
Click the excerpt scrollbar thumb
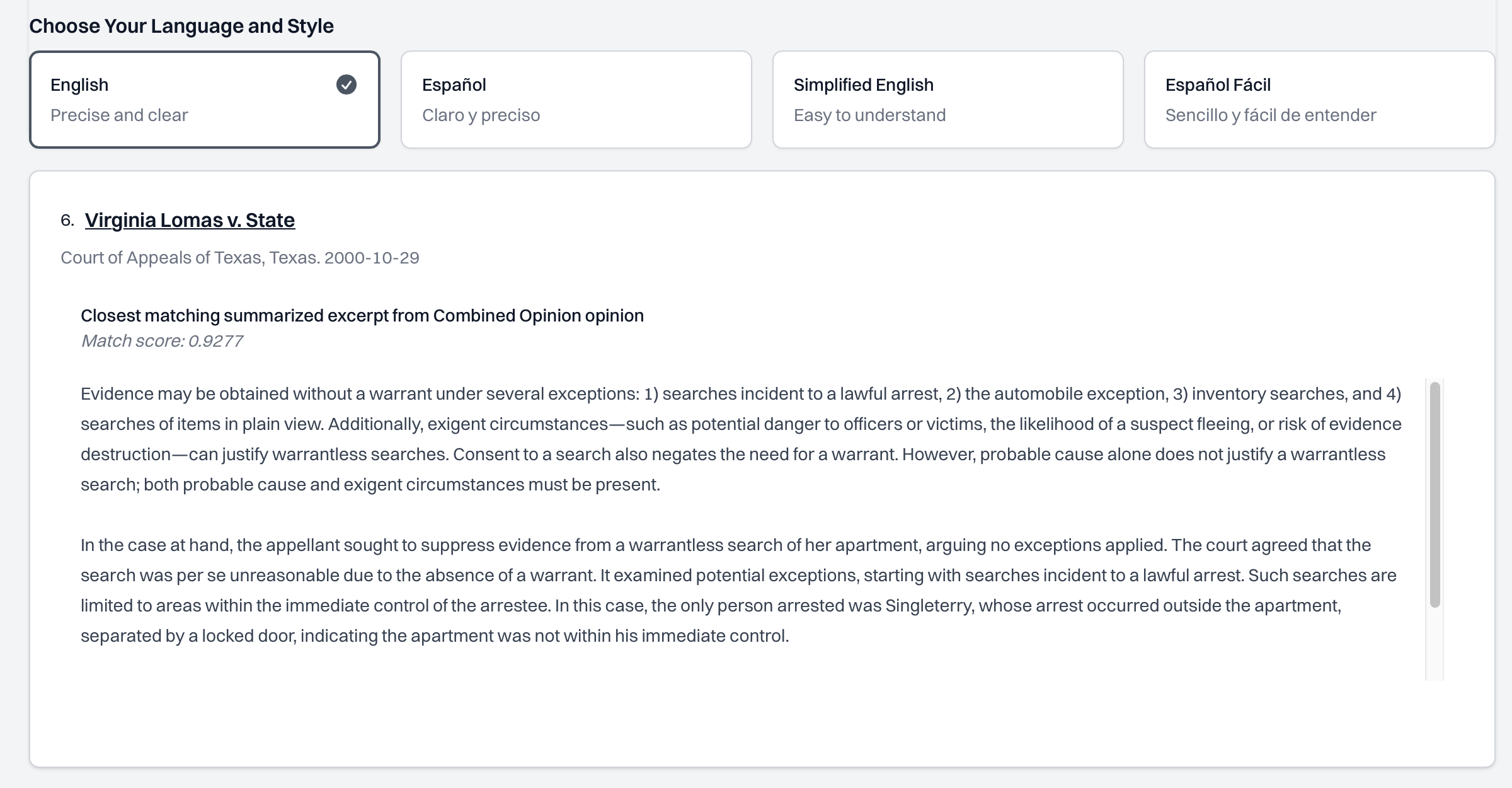1435,495
